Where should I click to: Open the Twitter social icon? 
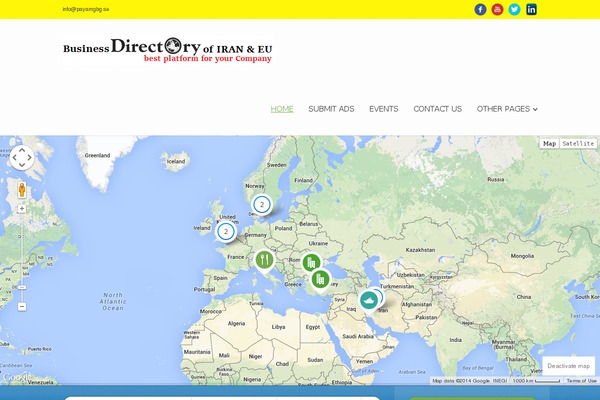[514, 9]
